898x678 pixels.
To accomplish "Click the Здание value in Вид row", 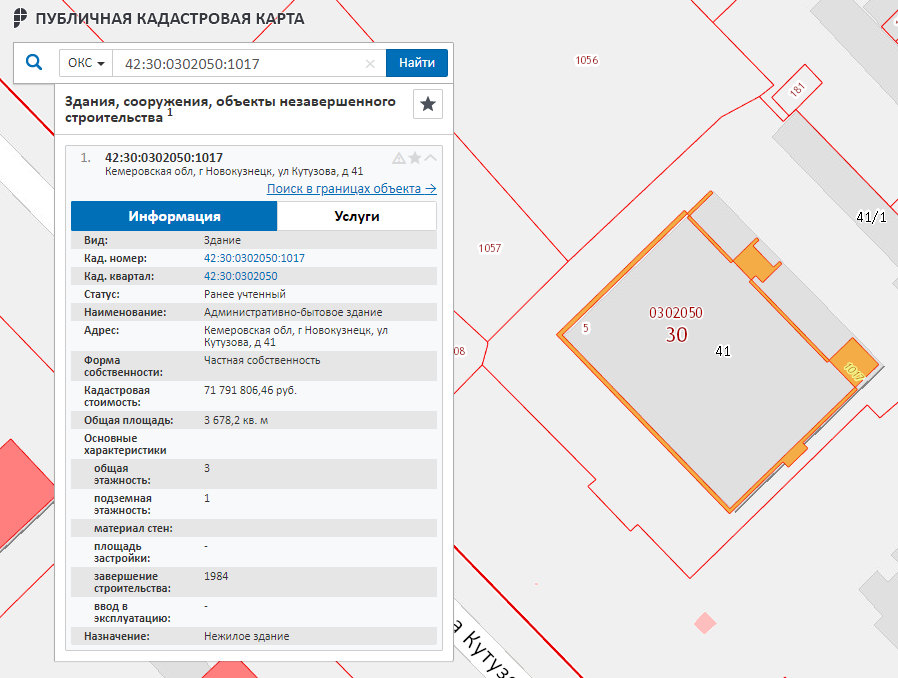I will pos(222,240).
